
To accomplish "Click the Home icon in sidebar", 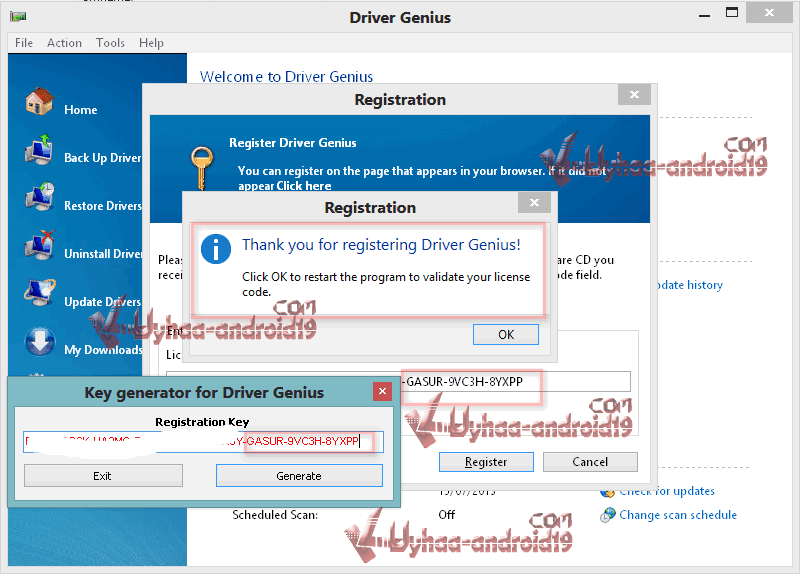I will click(x=39, y=101).
